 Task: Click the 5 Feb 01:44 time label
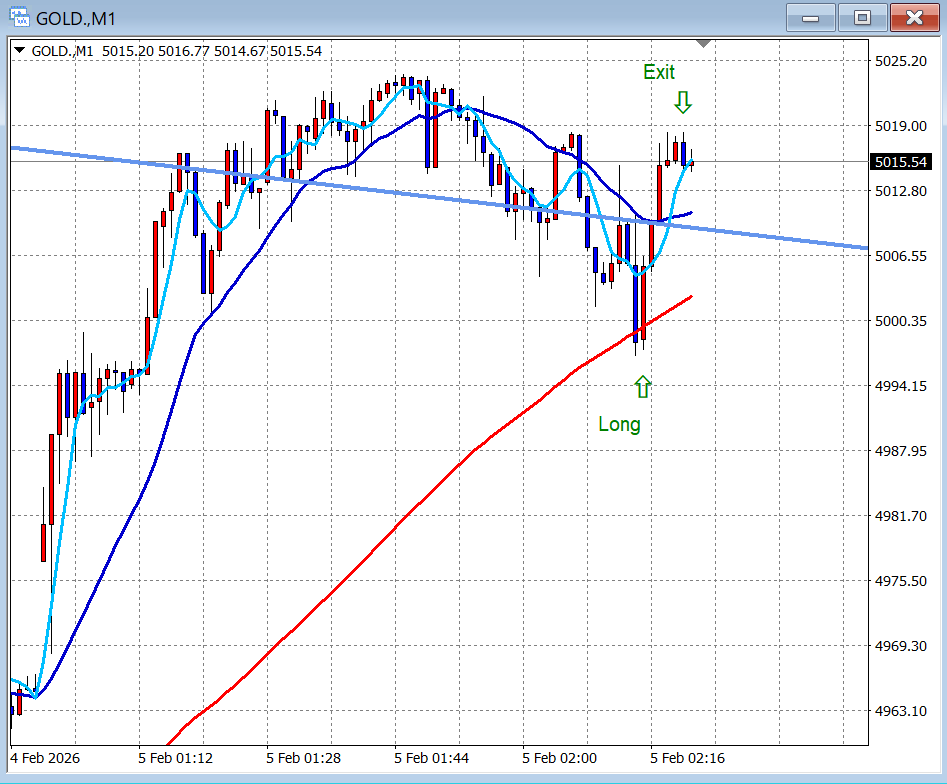point(431,758)
